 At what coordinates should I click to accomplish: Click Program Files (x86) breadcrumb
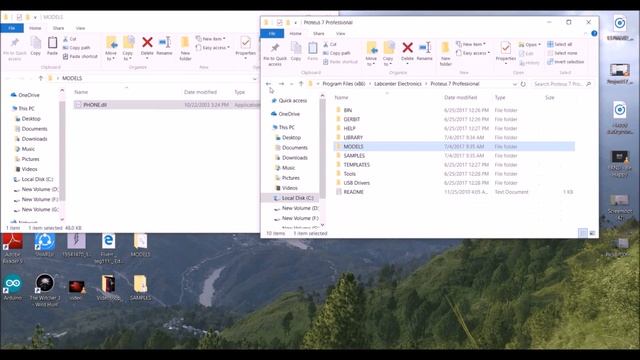344,84
